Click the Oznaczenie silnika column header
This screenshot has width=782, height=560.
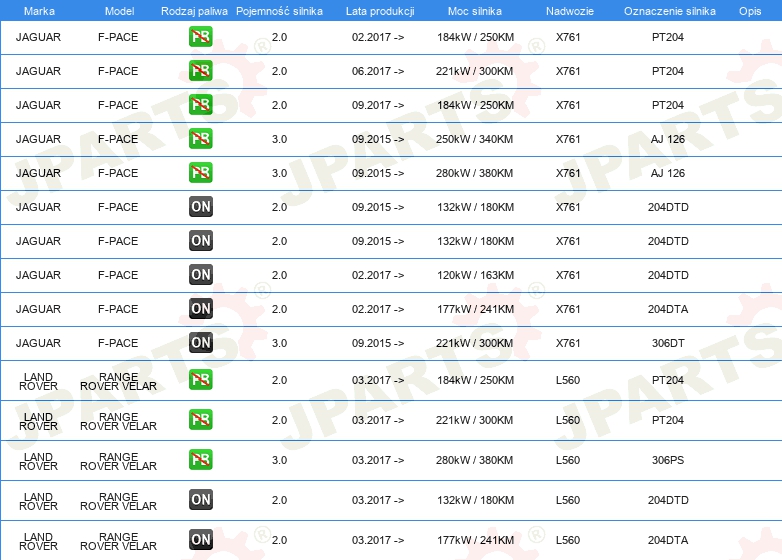[670, 11]
